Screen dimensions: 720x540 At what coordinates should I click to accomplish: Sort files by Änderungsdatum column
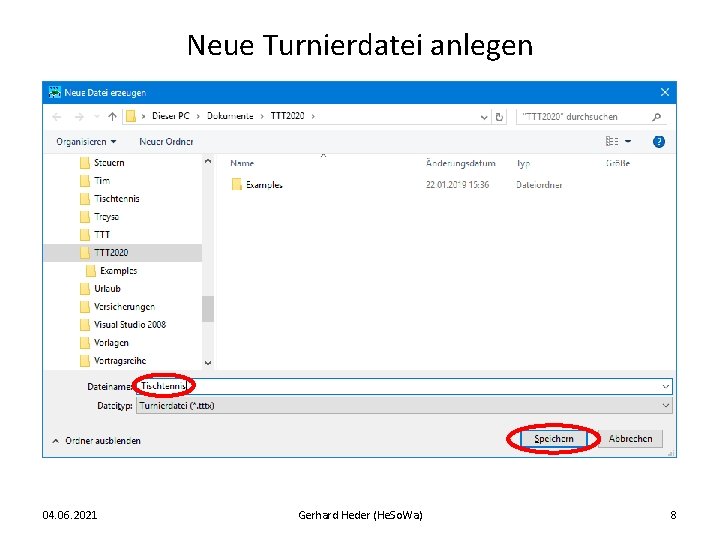pos(461,163)
